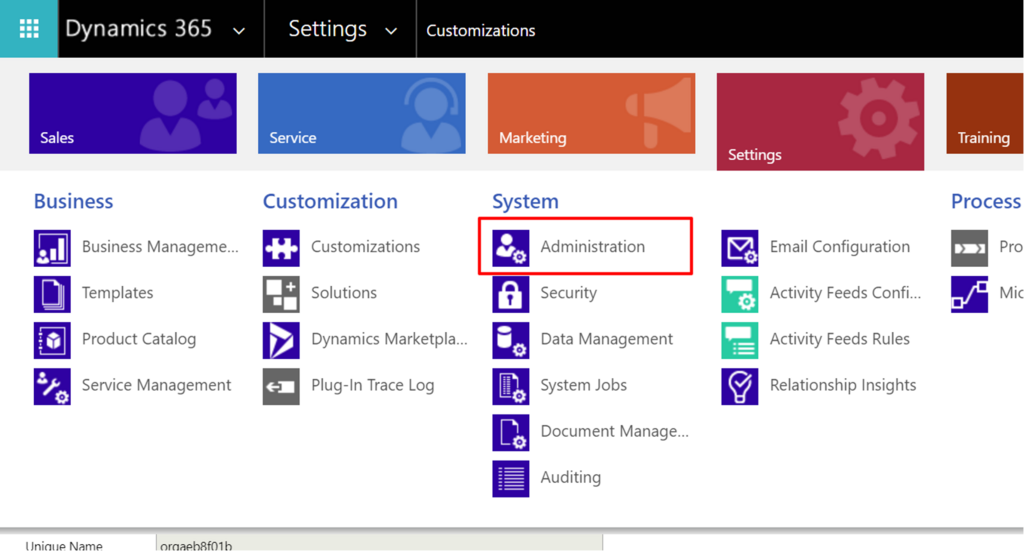
Task: Click the Business Management icon
Action: (x=52, y=248)
